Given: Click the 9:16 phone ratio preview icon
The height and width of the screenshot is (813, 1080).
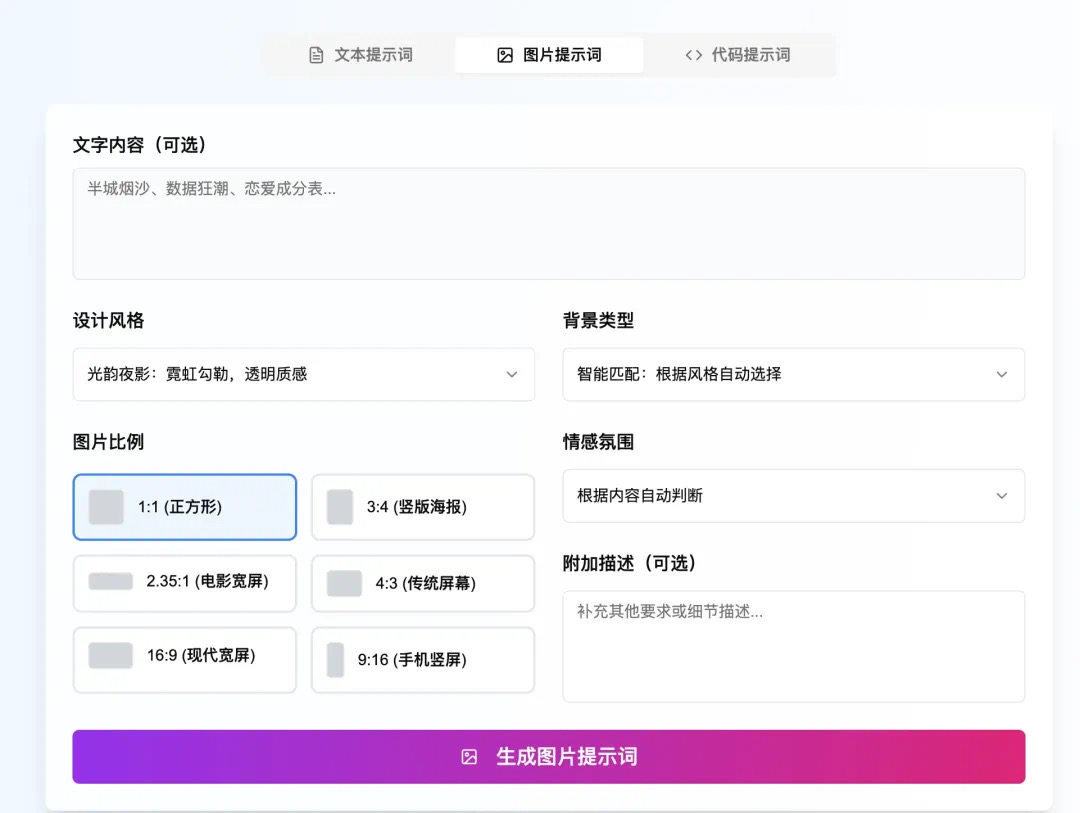Looking at the screenshot, I should pos(336,660).
